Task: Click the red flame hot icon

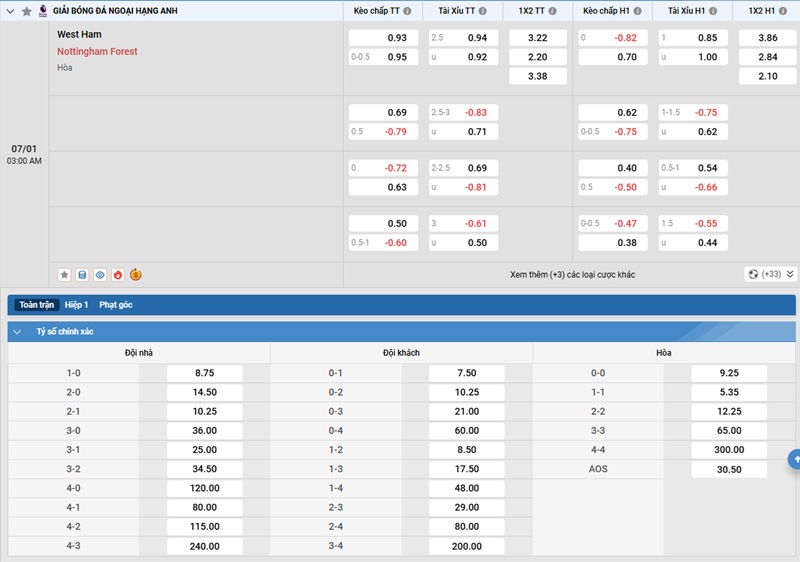Action: point(118,275)
